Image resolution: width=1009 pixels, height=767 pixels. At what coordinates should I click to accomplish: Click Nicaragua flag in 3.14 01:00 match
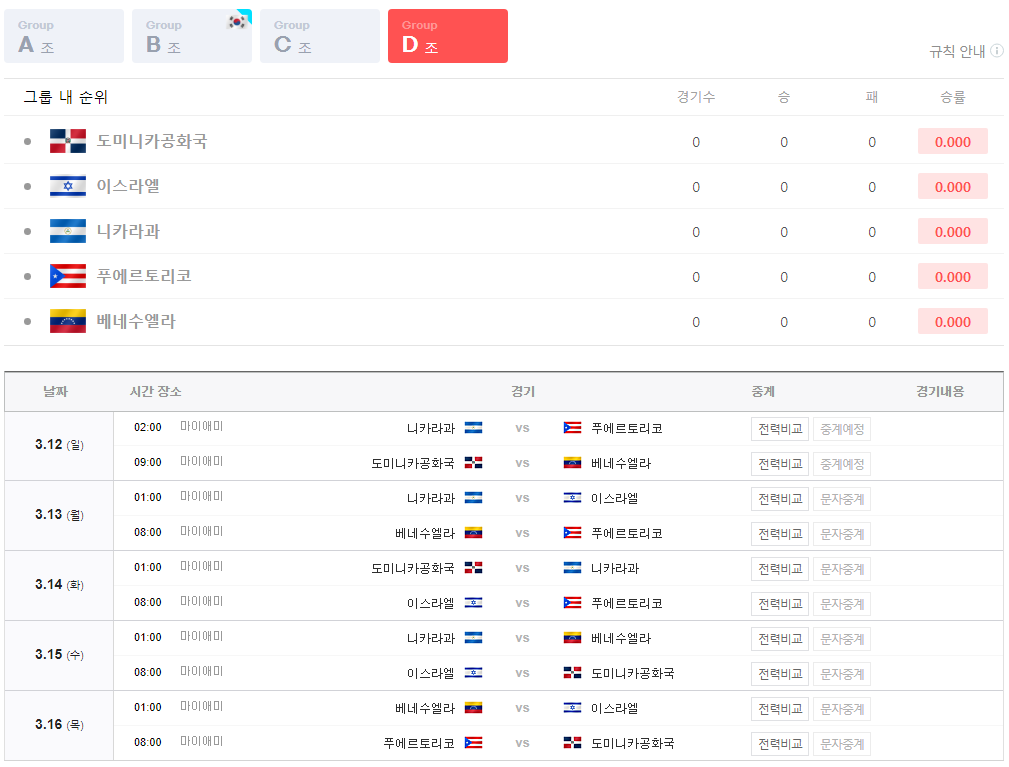[x=572, y=568]
